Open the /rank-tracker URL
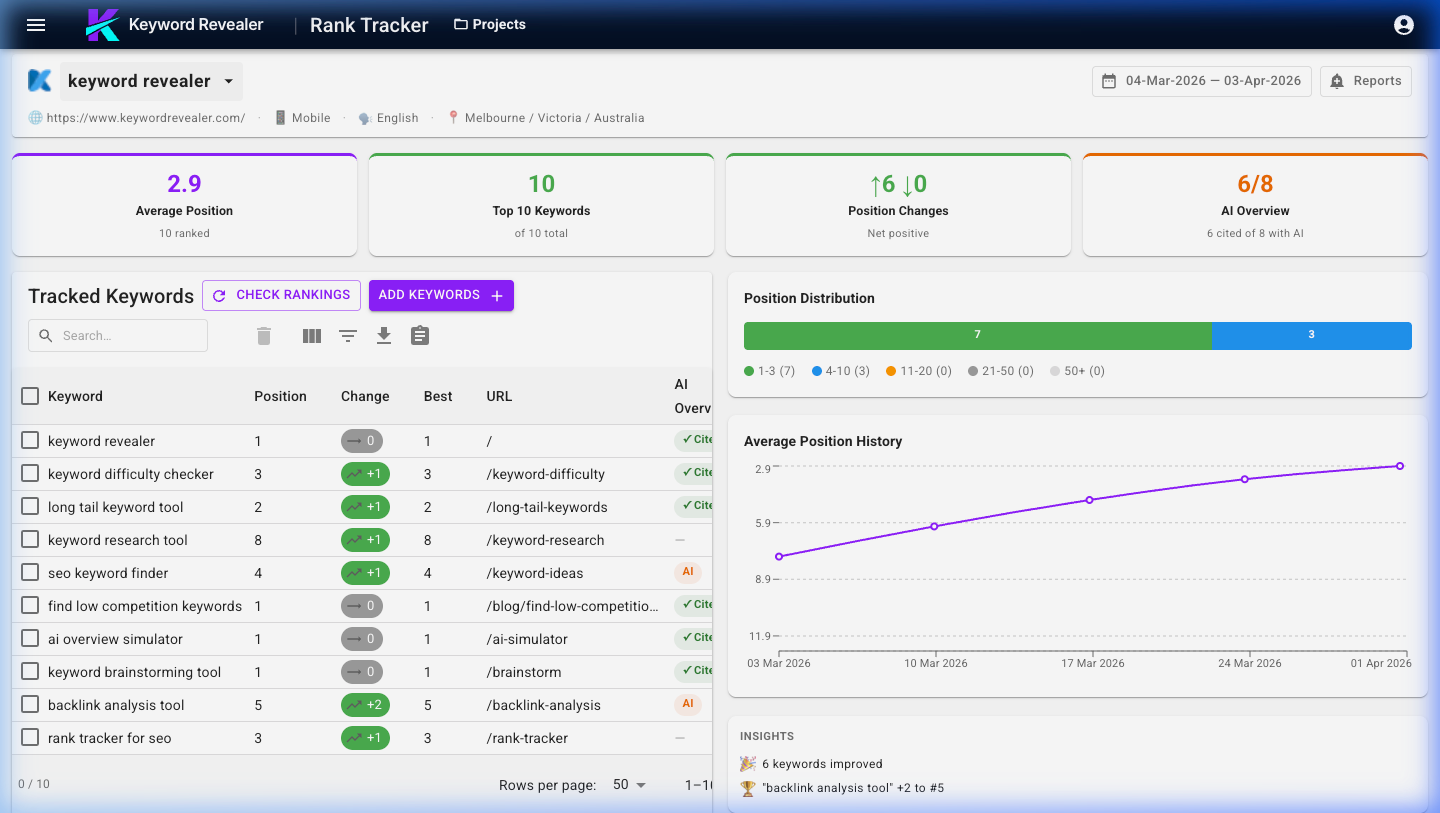Screen dimensions: 1440x813 (527, 738)
